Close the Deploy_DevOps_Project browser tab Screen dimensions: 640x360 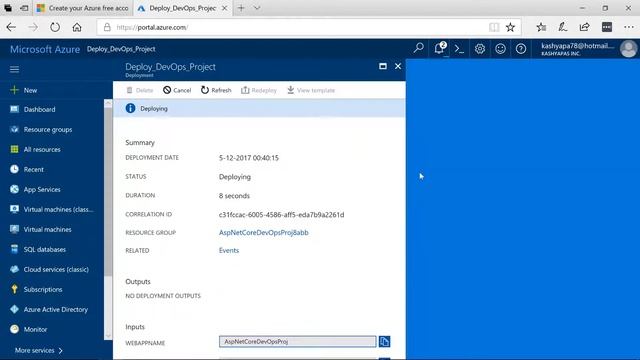[224, 8]
